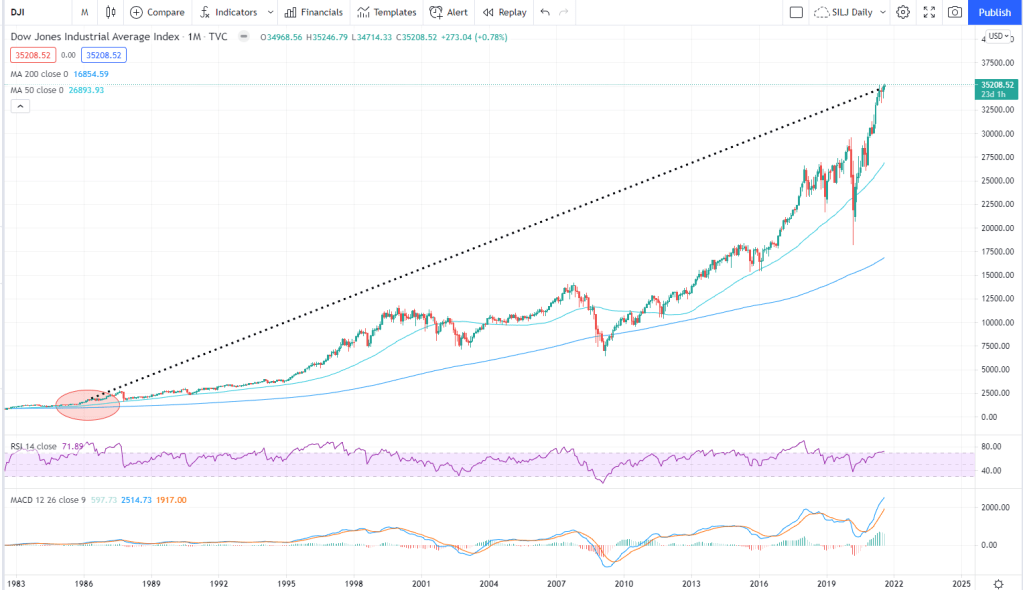The image size is (1023, 590).
Task: Click the Compare plus icon
Action: (137, 12)
